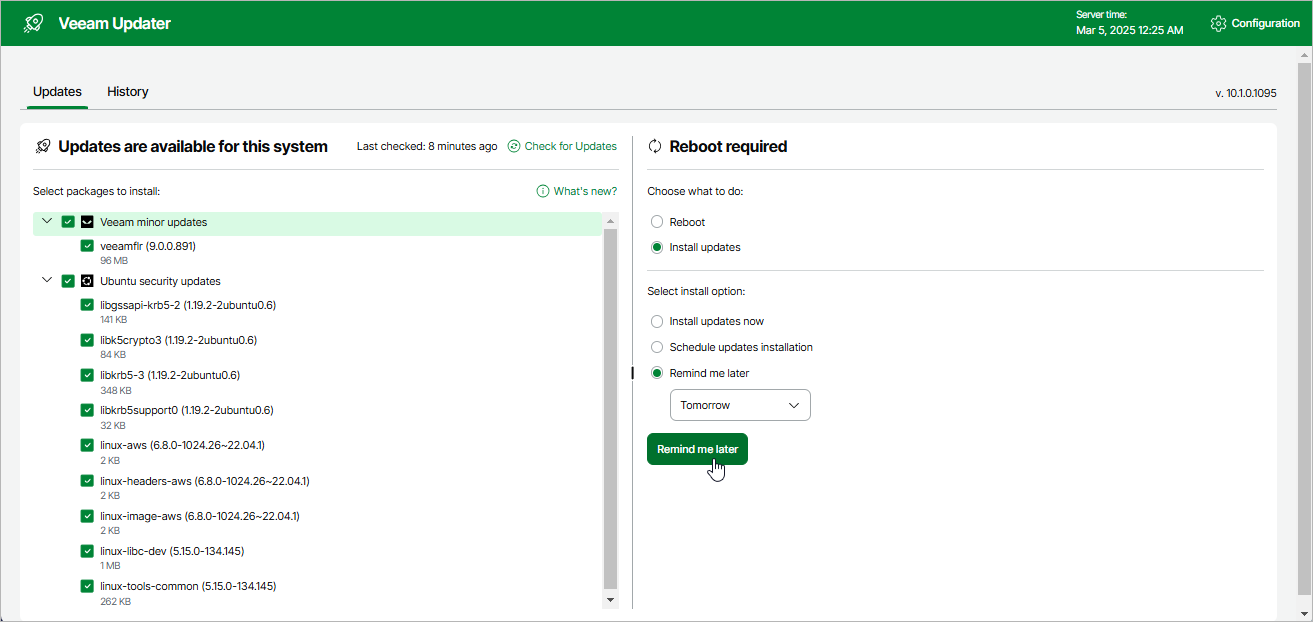The image size is (1313, 622).
Task: Open the Tomorrow reminder dropdown
Action: click(x=740, y=405)
